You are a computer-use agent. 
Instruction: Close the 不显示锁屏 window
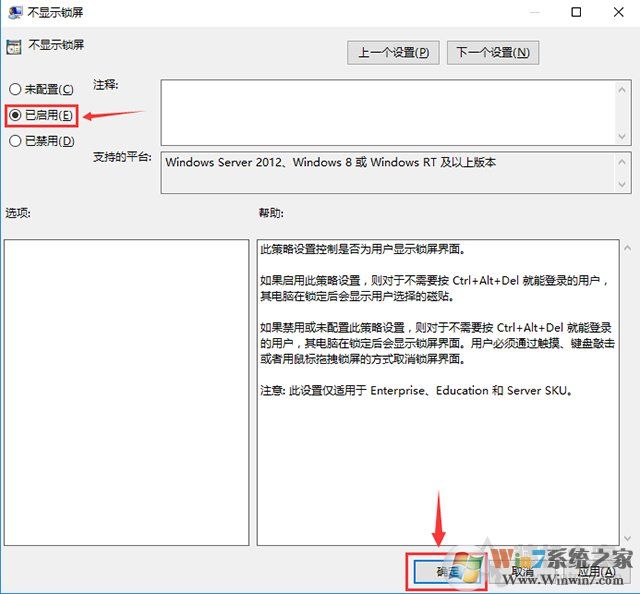pyautogui.click(x=618, y=12)
